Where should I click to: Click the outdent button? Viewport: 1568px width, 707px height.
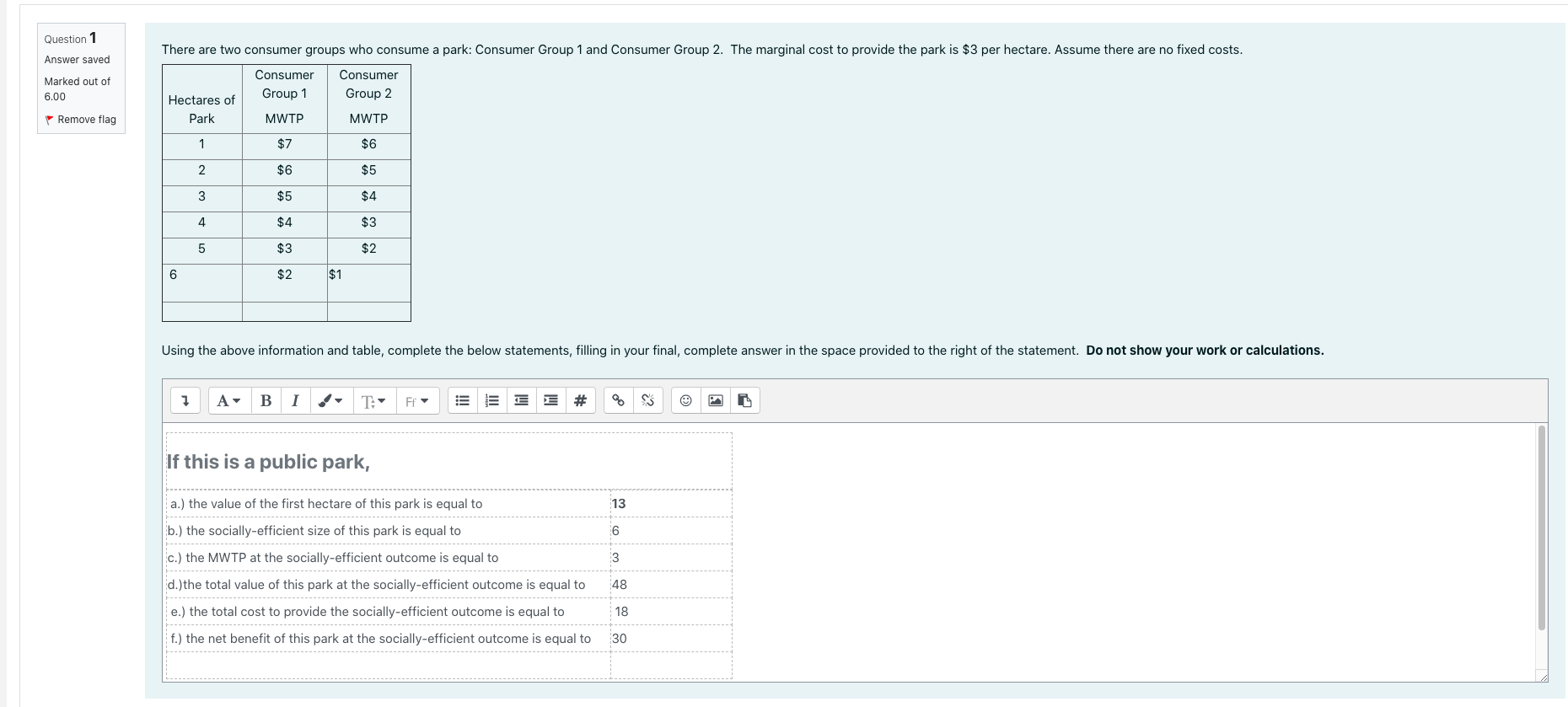click(522, 400)
